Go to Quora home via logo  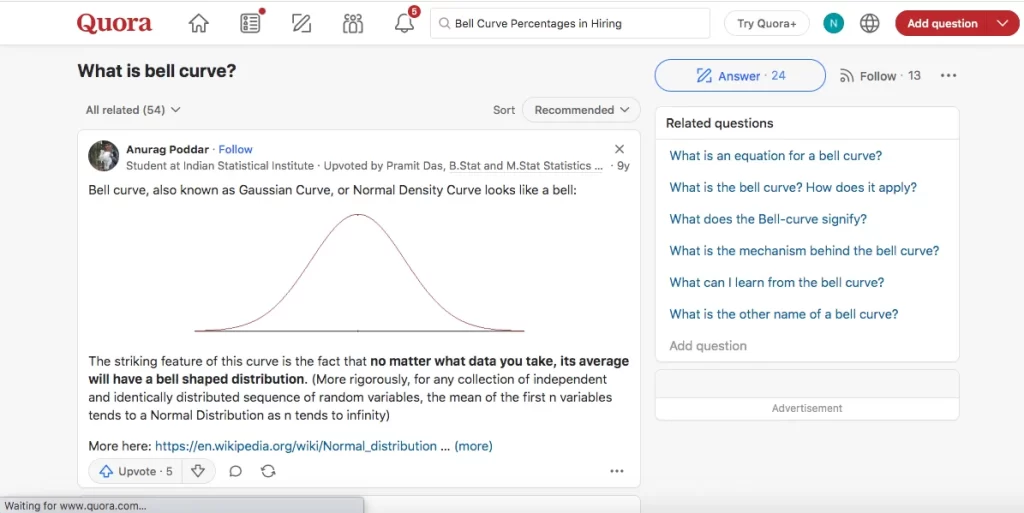pyautogui.click(x=114, y=23)
